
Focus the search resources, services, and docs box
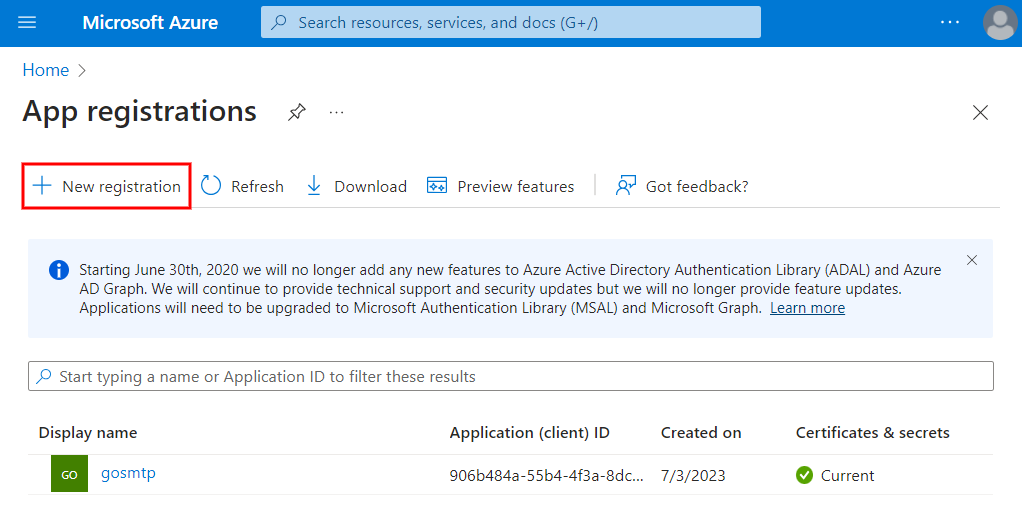click(510, 22)
